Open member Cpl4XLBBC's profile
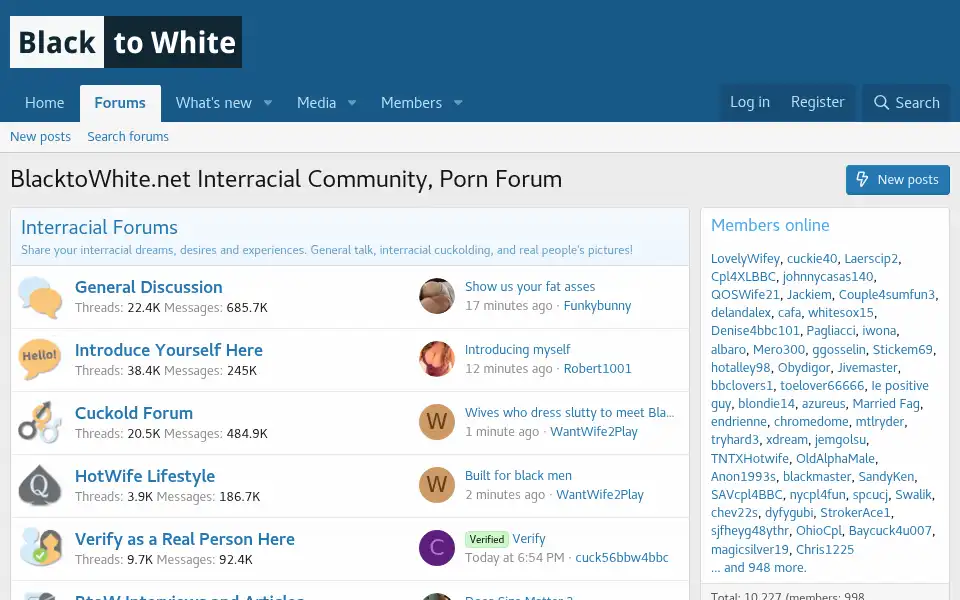 [x=743, y=277]
